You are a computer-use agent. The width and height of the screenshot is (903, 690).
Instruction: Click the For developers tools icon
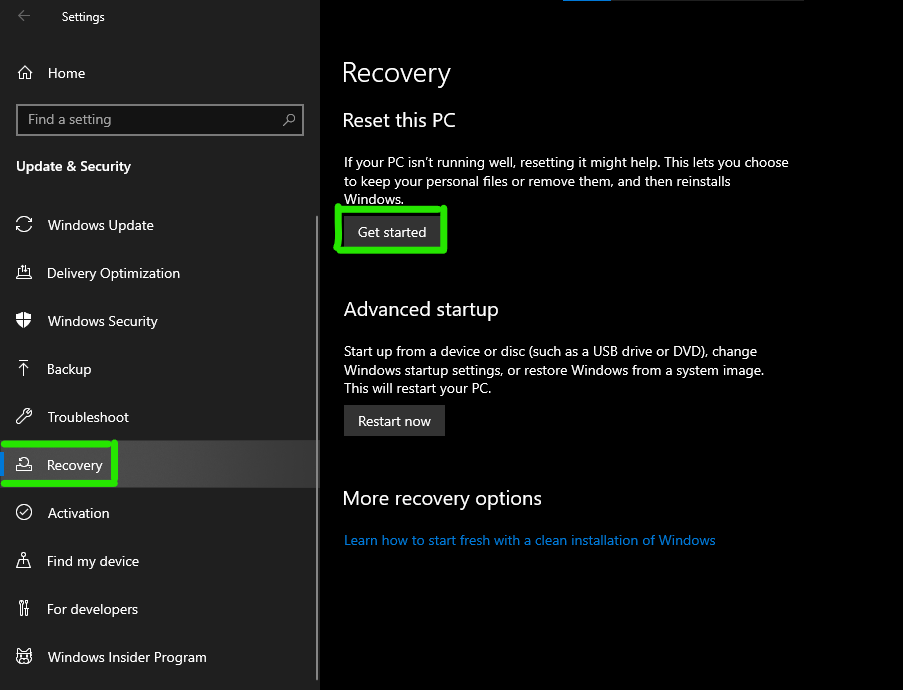click(24, 608)
